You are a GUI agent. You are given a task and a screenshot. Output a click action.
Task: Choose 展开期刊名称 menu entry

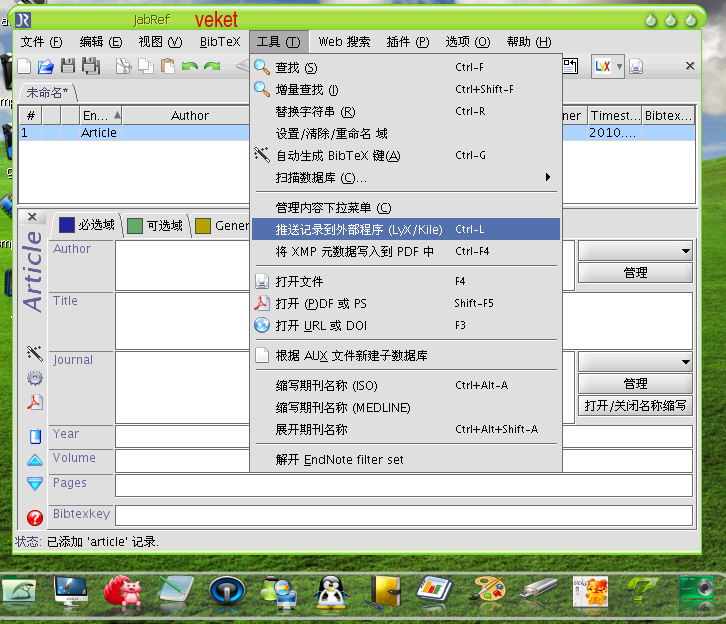tap(406, 430)
